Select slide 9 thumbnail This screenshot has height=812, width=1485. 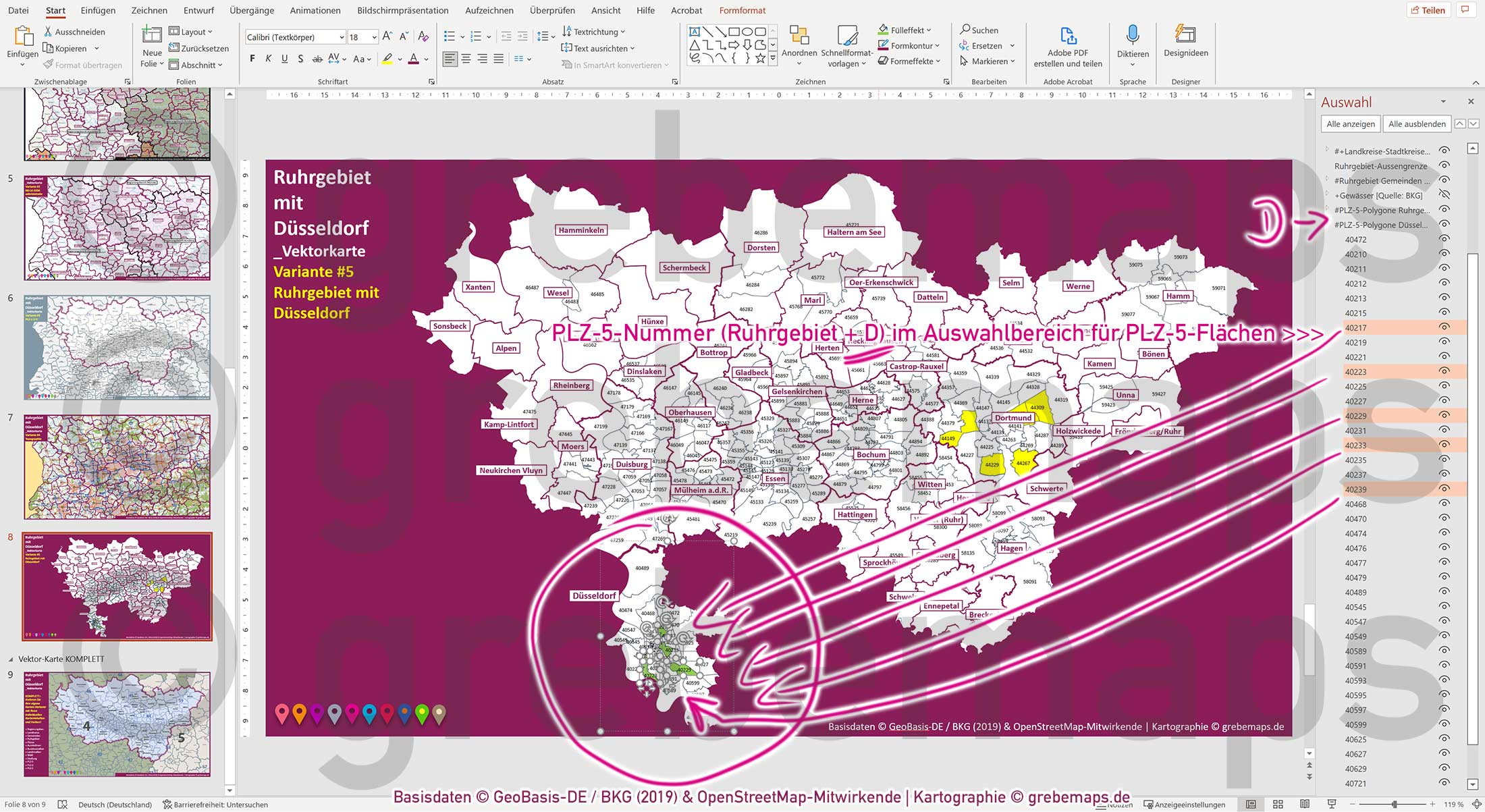point(117,723)
